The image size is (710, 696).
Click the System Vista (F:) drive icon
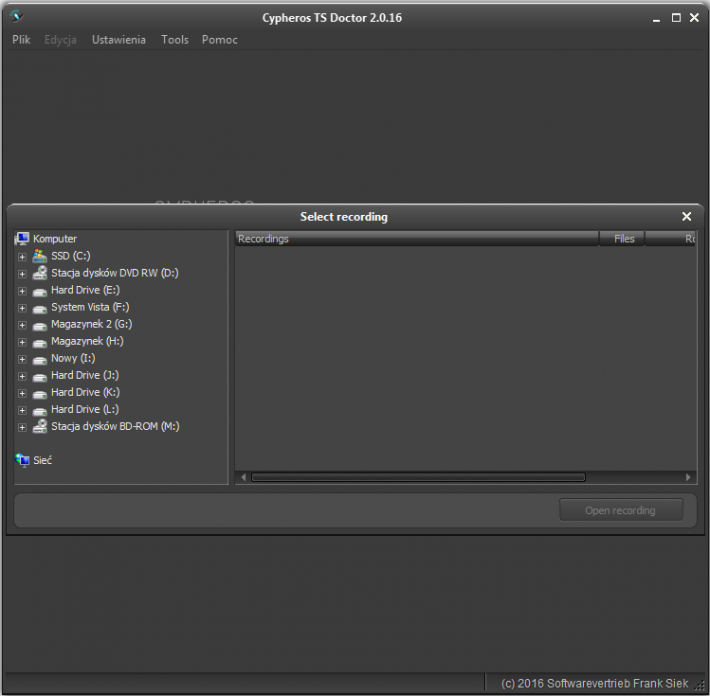(40, 309)
